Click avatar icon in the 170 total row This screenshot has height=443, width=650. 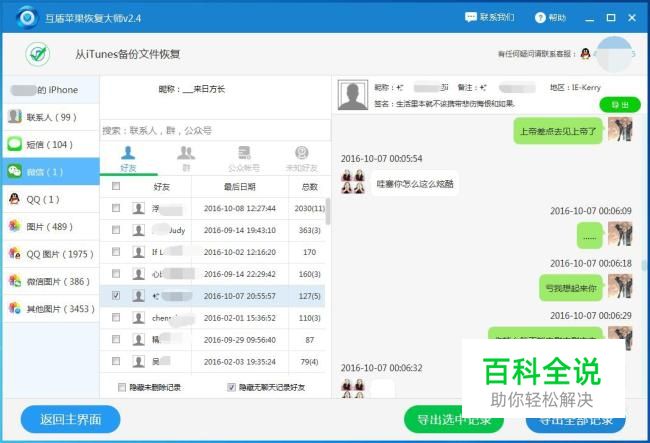(x=138, y=252)
